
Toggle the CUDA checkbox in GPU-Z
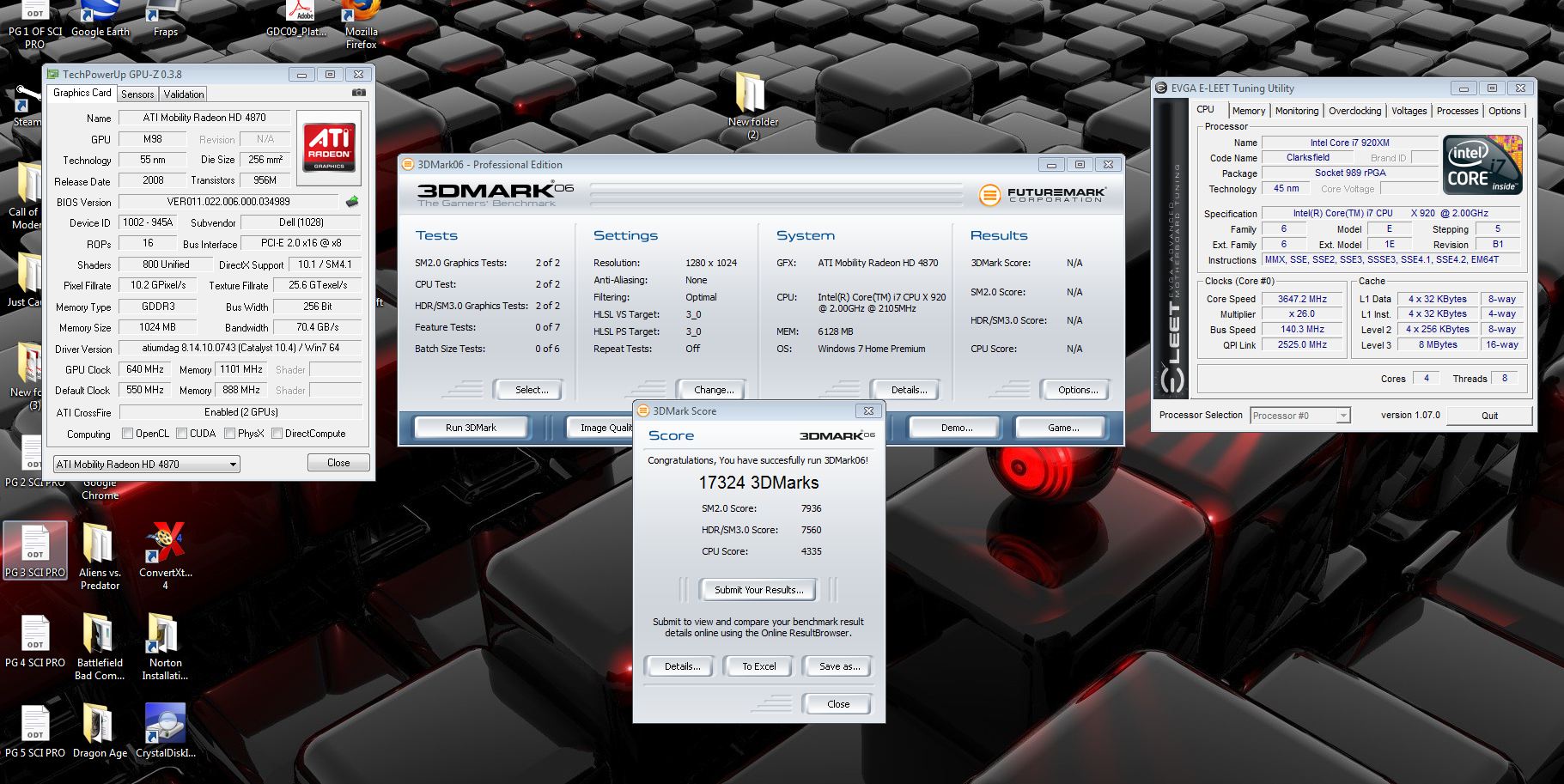click(181, 434)
